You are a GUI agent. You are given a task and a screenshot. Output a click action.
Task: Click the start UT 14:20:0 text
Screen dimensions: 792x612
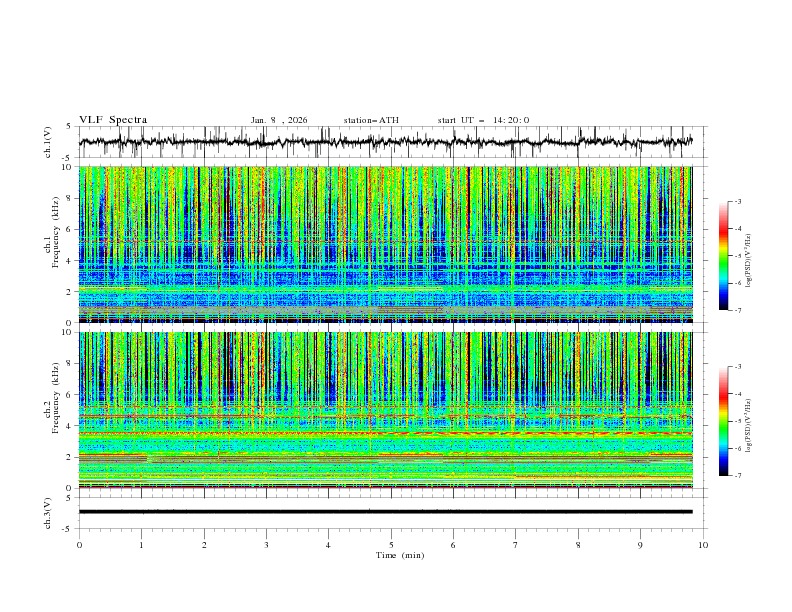(483, 120)
